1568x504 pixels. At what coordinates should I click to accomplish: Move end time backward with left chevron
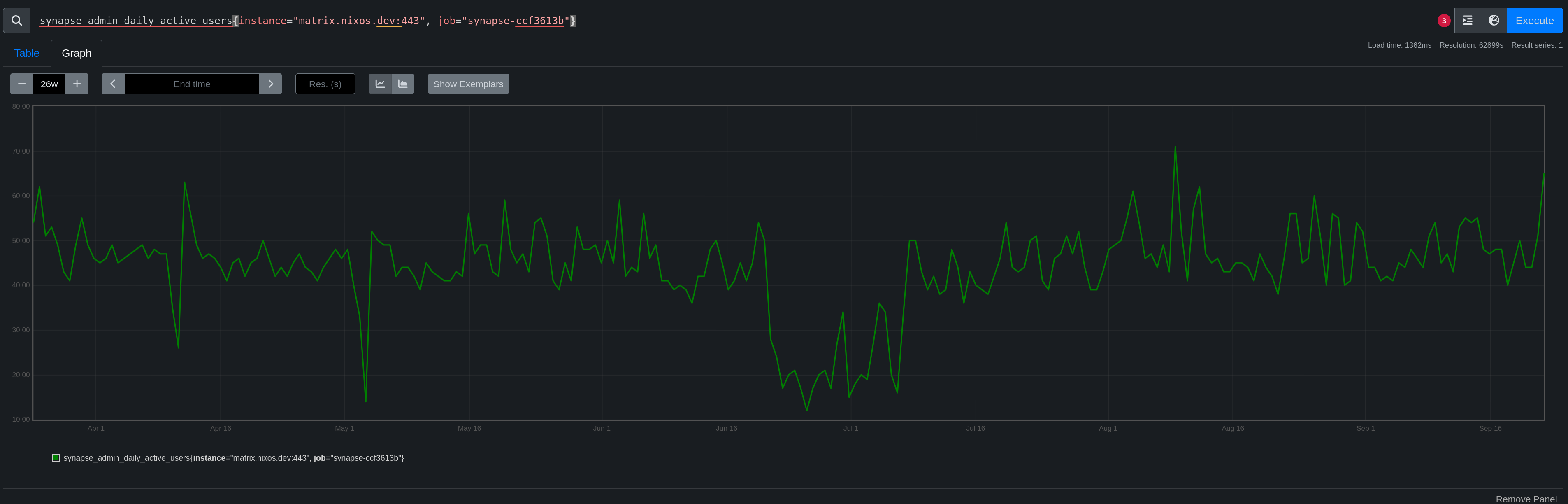113,84
